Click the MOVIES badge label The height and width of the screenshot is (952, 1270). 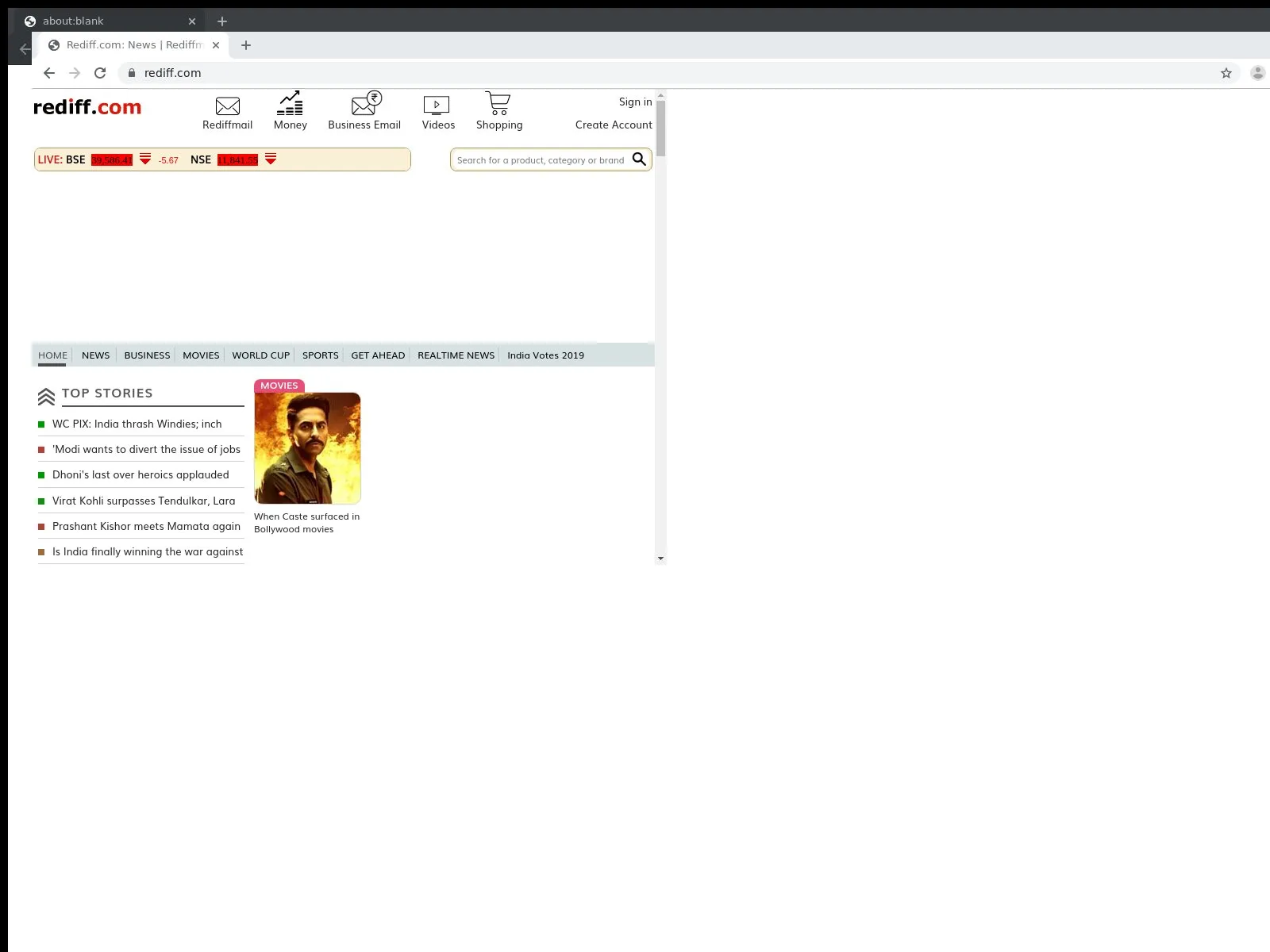click(x=279, y=386)
